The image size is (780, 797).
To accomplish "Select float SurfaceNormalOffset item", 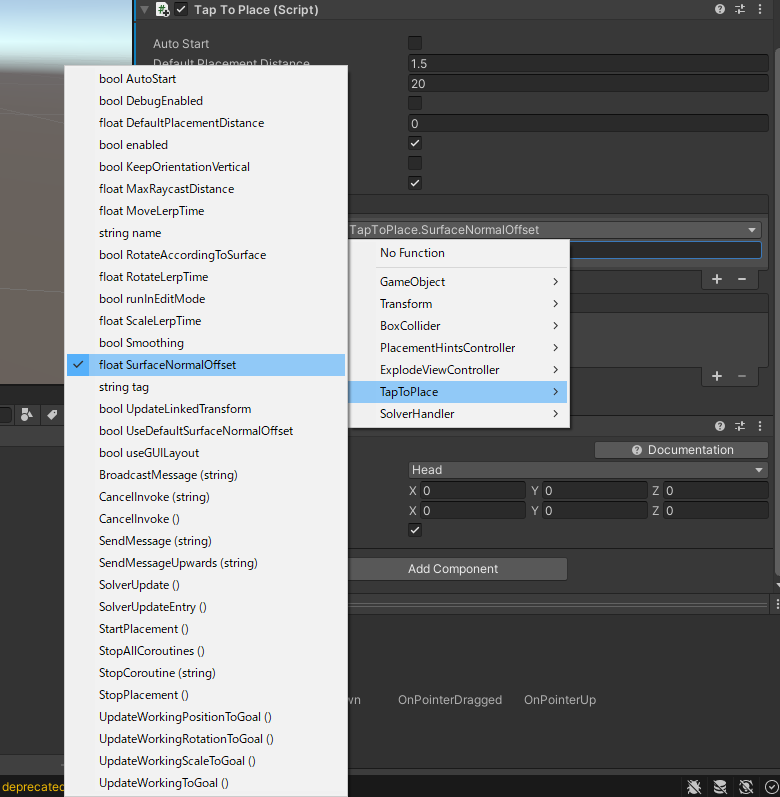I will (206, 365).
